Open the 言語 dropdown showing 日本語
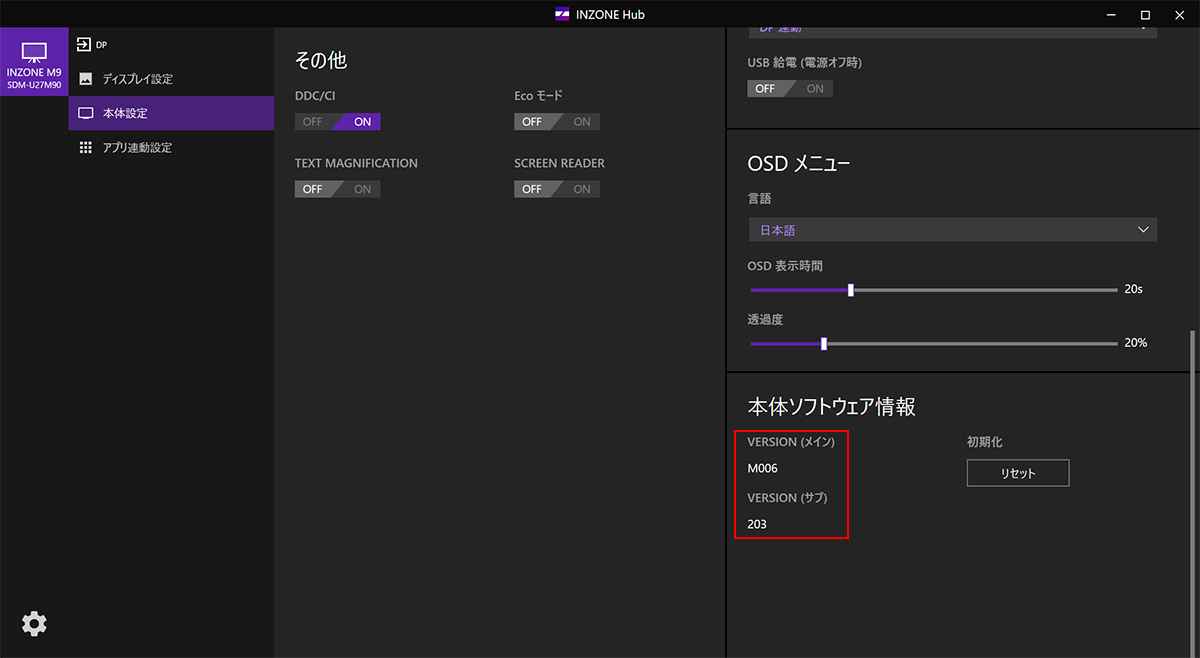This screenshot has height=658, width=1200. click(x=952, y=230)
